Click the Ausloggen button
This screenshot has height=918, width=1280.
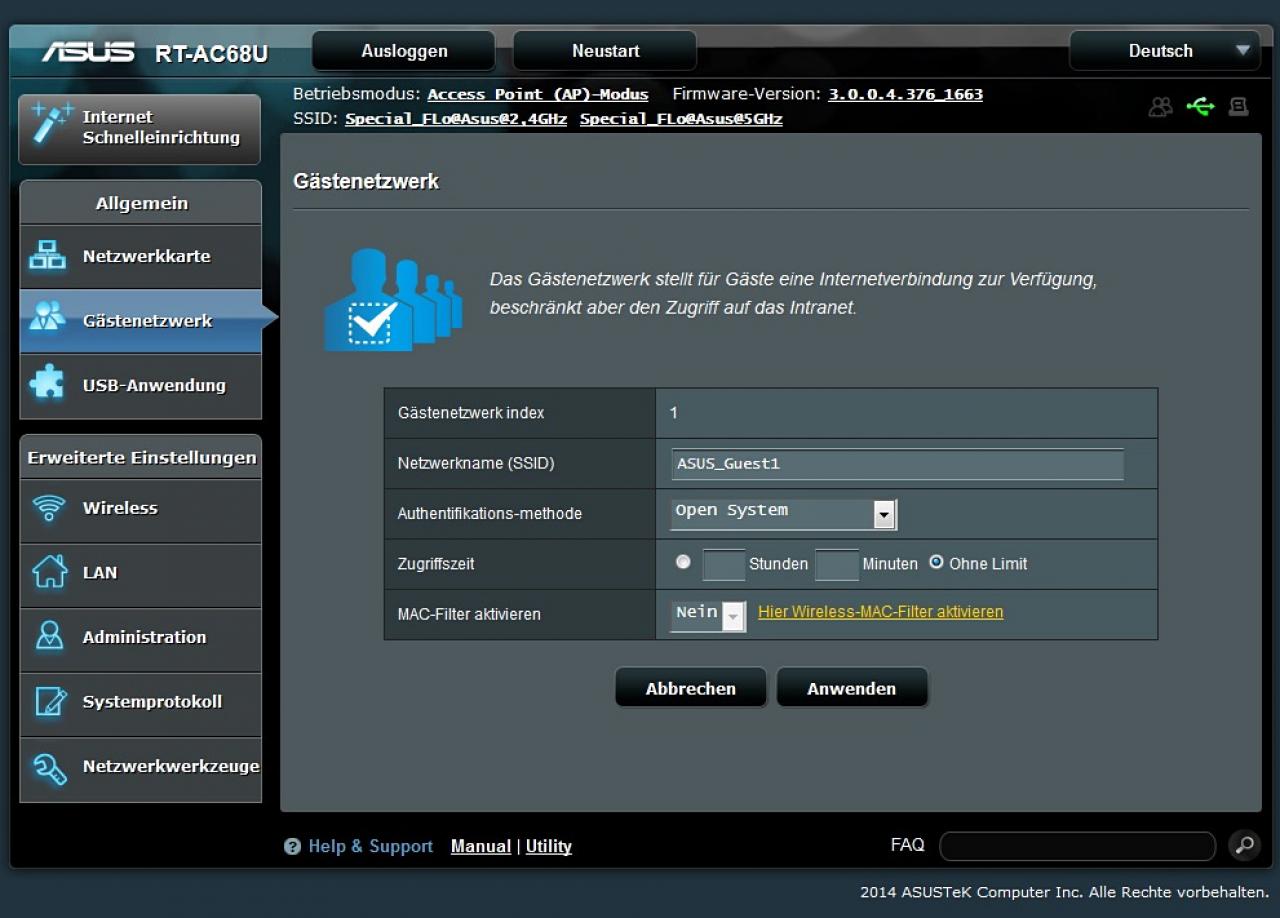[404, 51]
